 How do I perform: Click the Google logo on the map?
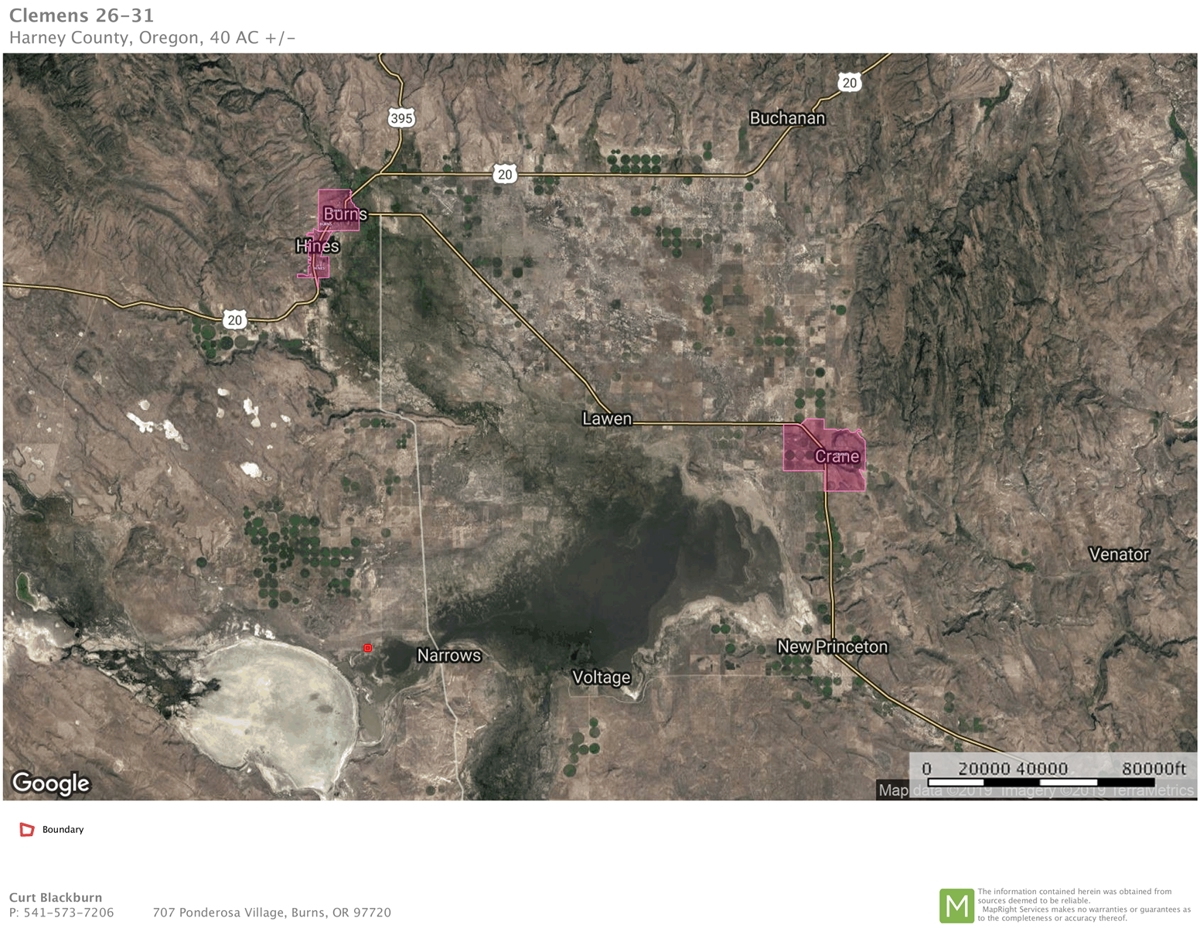point(51,783)
